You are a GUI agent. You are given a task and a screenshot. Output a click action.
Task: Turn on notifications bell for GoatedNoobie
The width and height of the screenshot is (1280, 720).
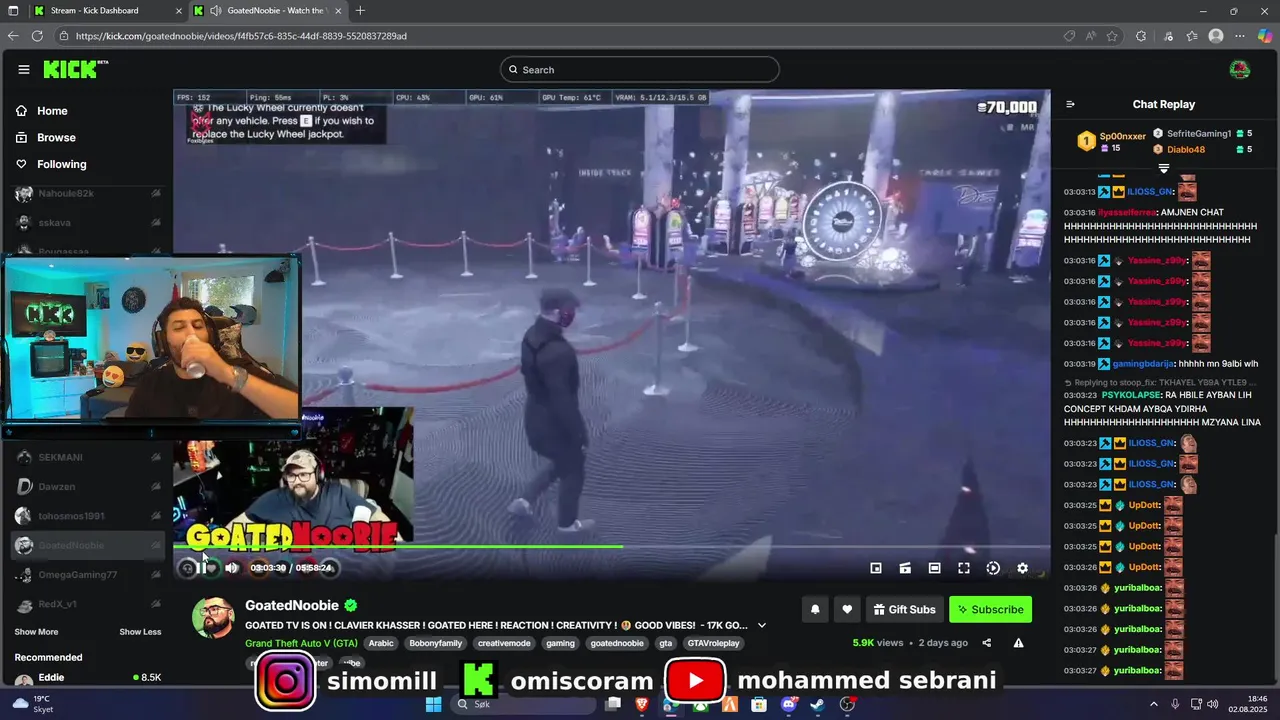pos(815,609)
